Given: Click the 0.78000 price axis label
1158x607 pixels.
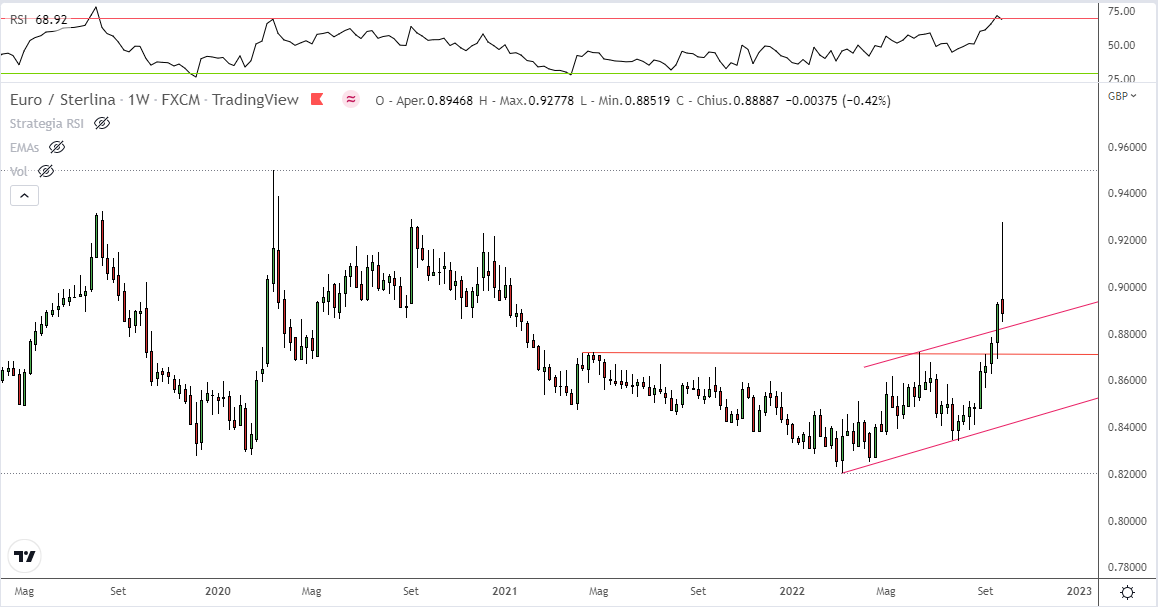Looking at the screenshot, I should [x=1127, y=568].
